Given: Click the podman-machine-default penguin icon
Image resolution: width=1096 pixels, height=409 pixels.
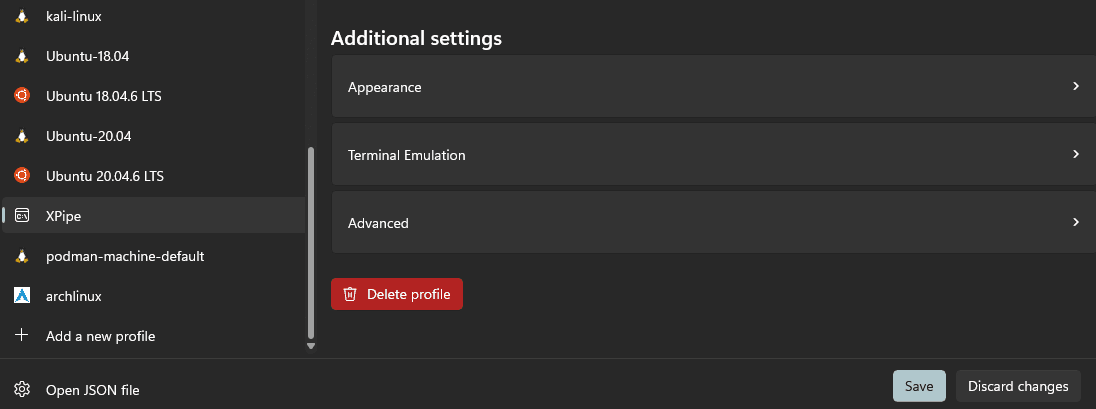Looking at the screenshot, I should click(21, 256).
